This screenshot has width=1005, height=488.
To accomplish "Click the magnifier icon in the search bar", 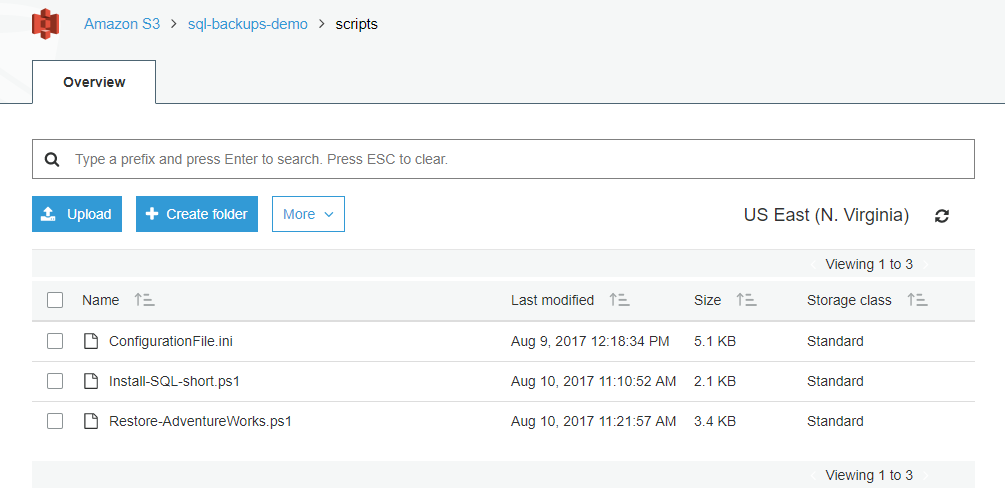I will (x=52, y=159).
